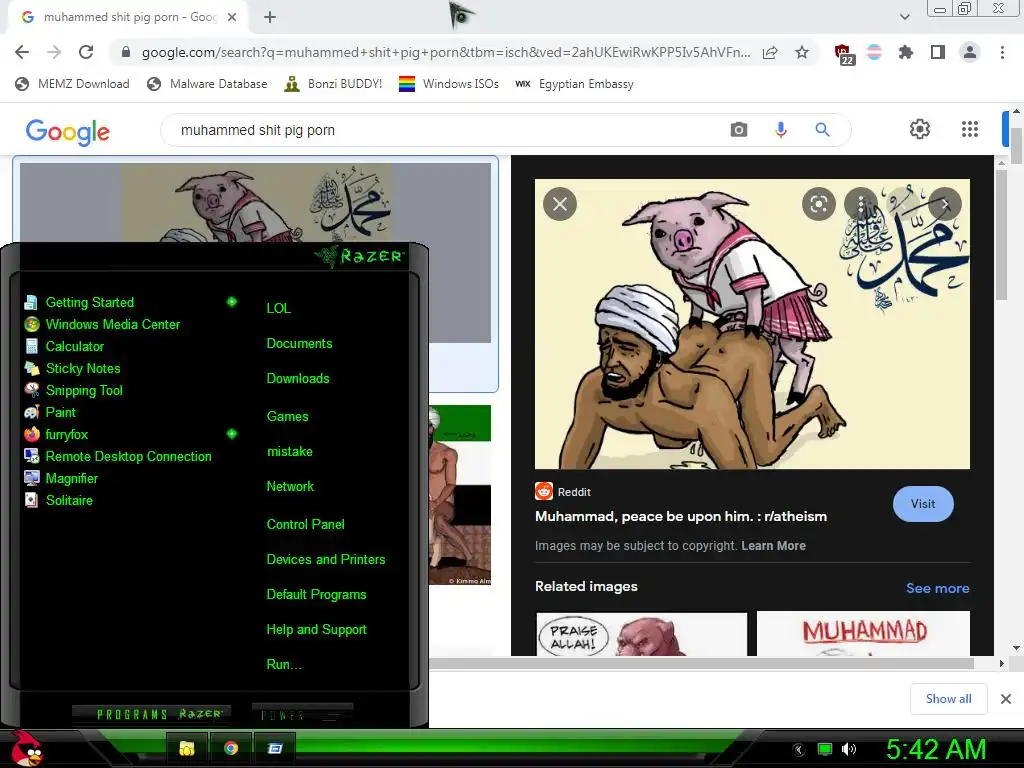Launch the Snipping Tool

point(73,391)
